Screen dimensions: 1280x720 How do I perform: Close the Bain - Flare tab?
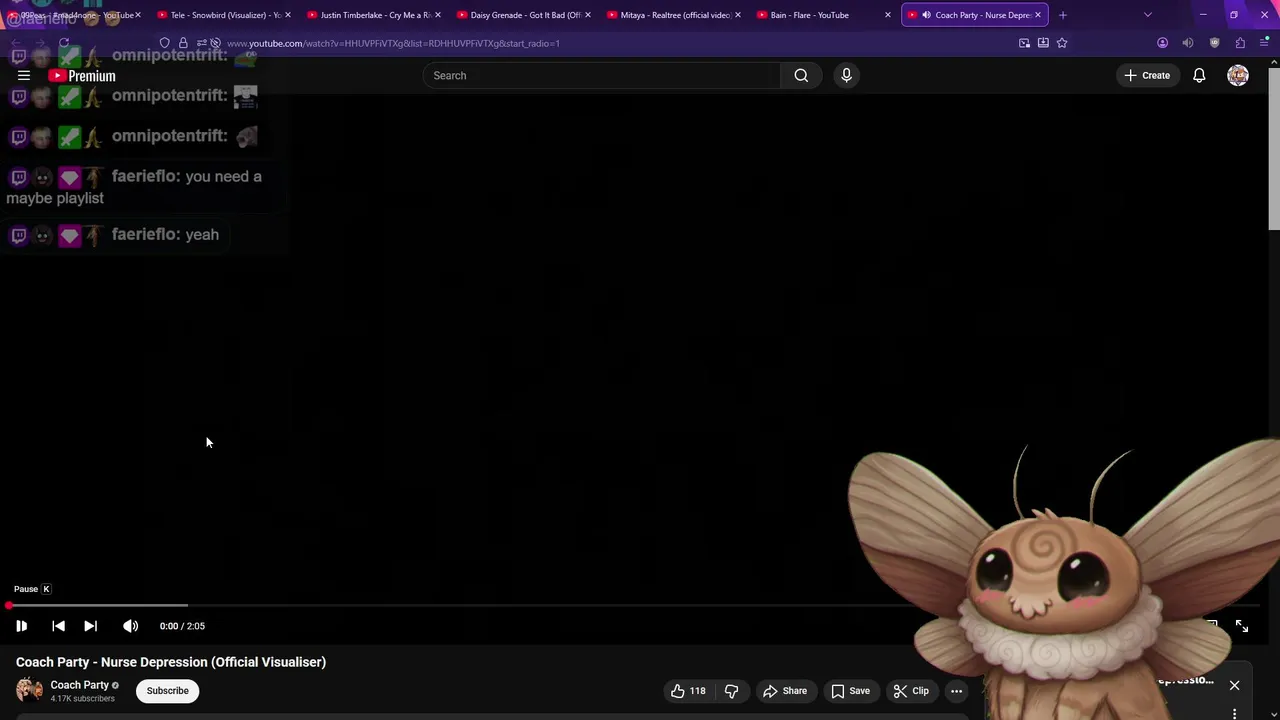coord(887,15)
